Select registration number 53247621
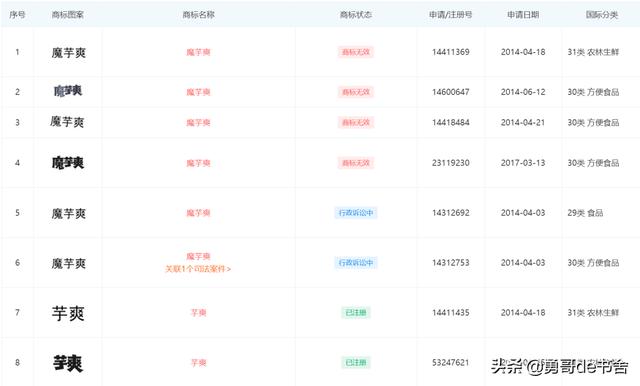The height and width of the screenshot is (386, 640). [451, 363]
